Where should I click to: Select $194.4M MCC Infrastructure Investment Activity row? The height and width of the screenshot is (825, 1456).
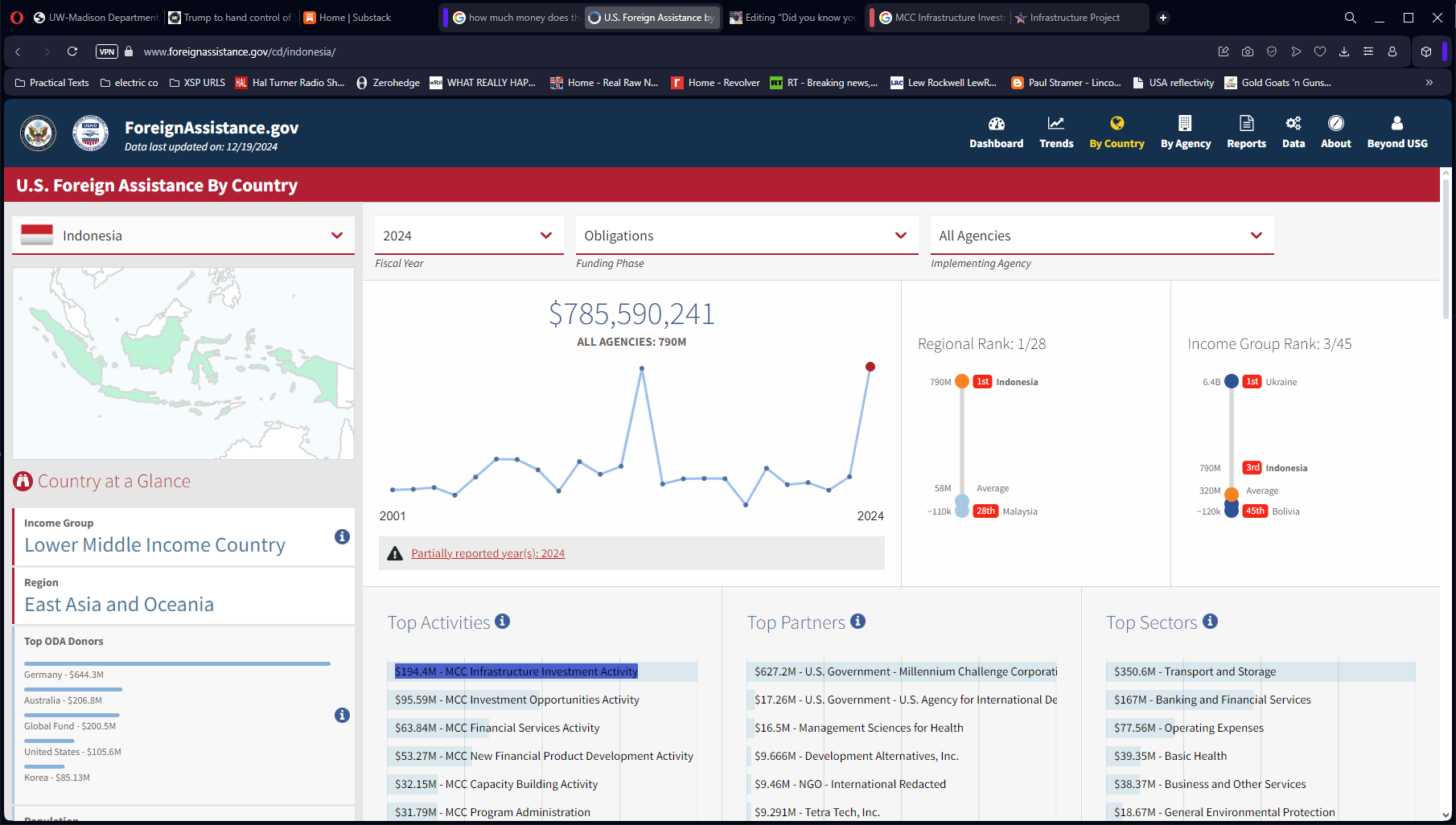point(541,671)
